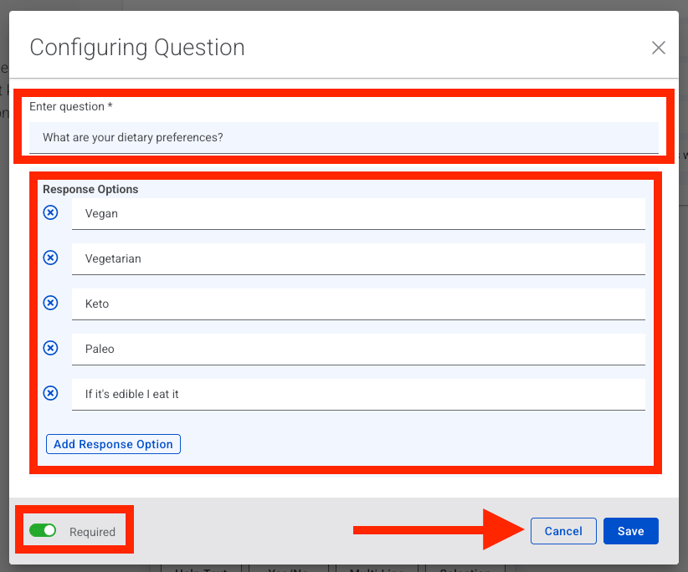Close the Configuring Question dialog
688x572 pixels.
coord(658,48)
